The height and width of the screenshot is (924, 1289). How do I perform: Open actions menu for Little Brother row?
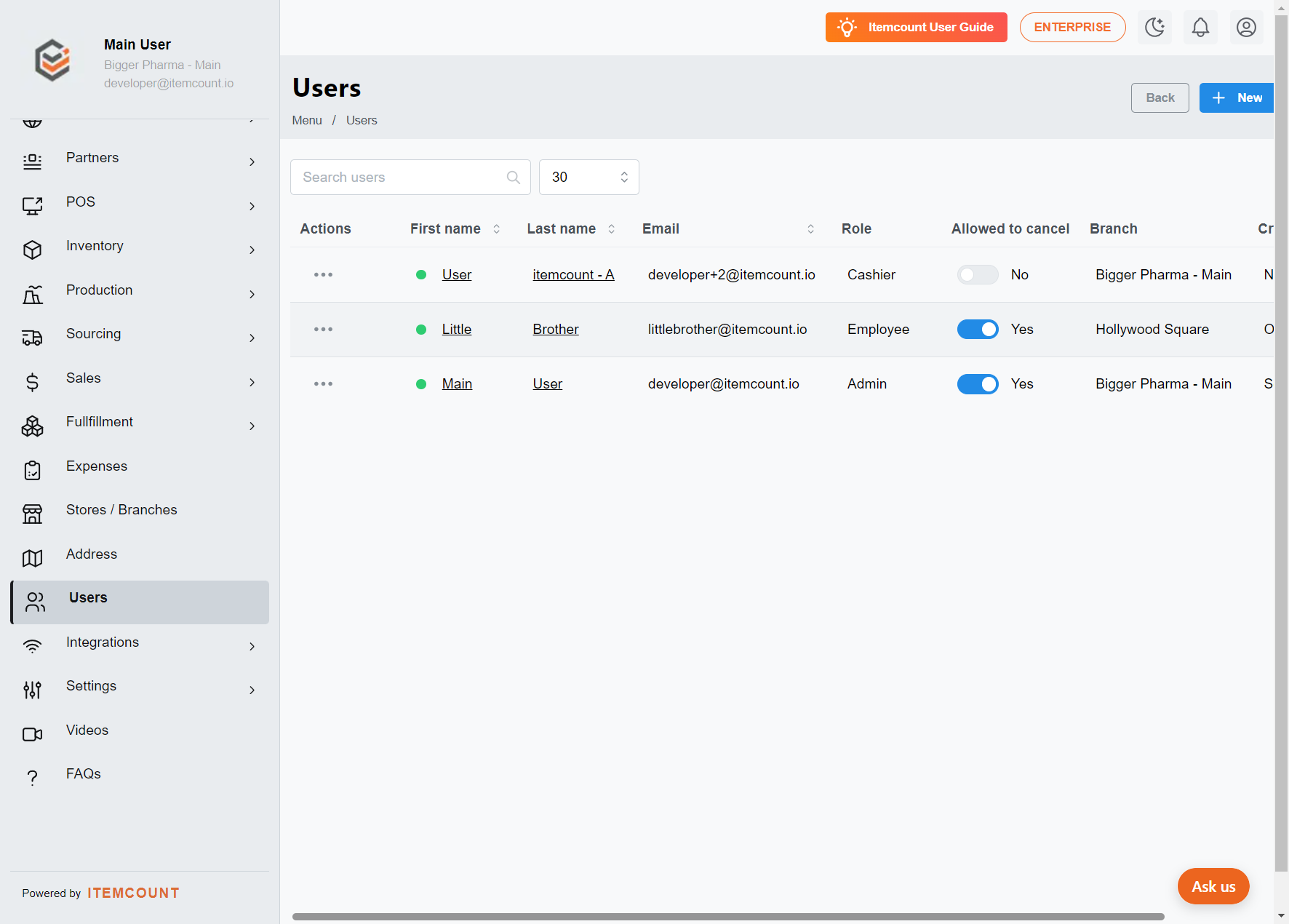pyautogui.click(x=323, y=329)
